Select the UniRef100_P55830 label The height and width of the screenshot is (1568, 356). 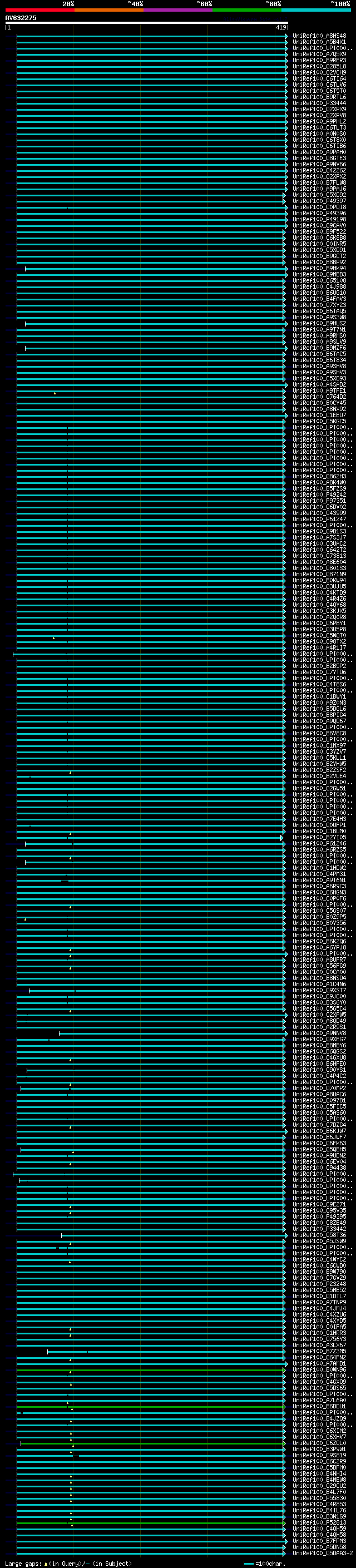coord(319,1498)
